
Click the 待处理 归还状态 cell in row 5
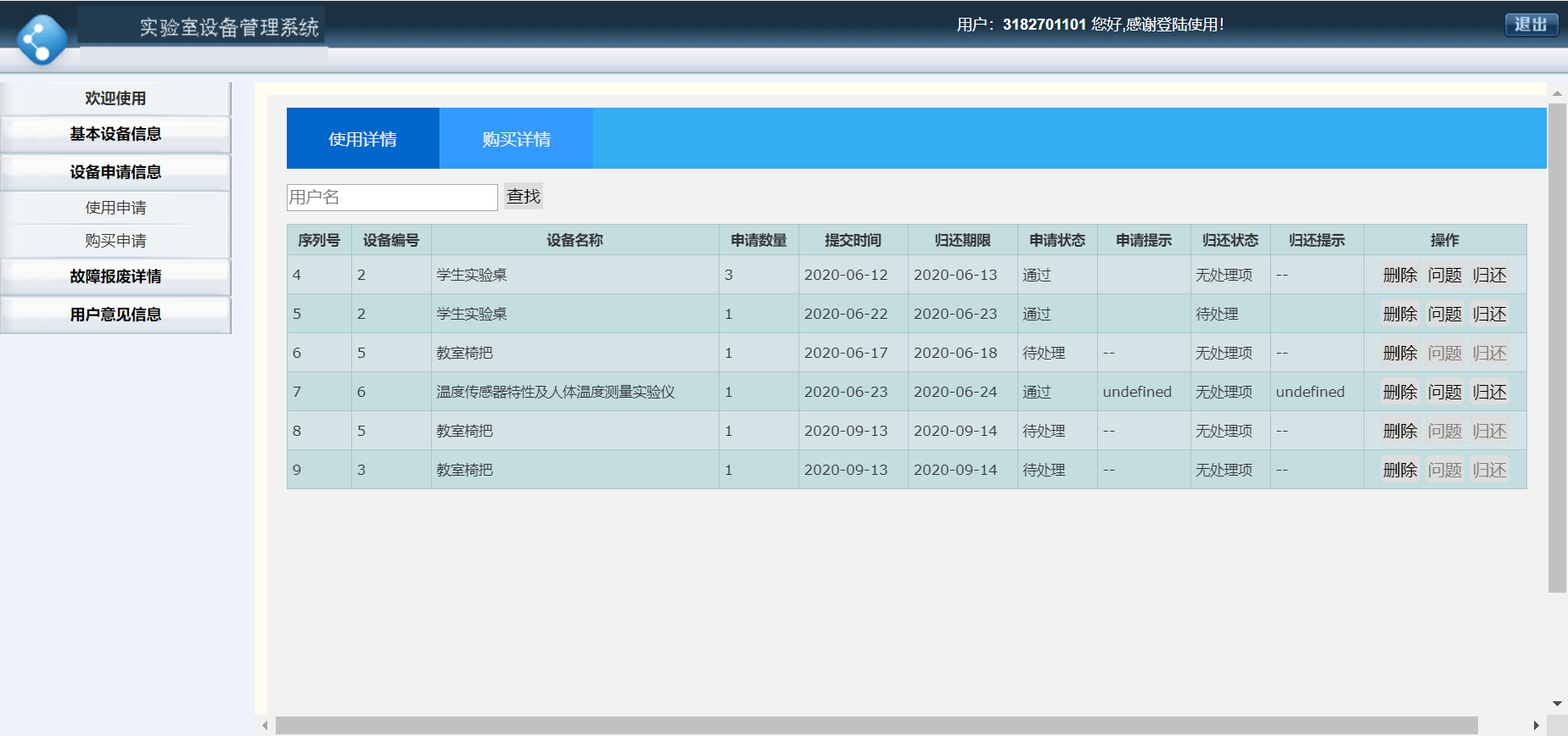(1230, 314)
